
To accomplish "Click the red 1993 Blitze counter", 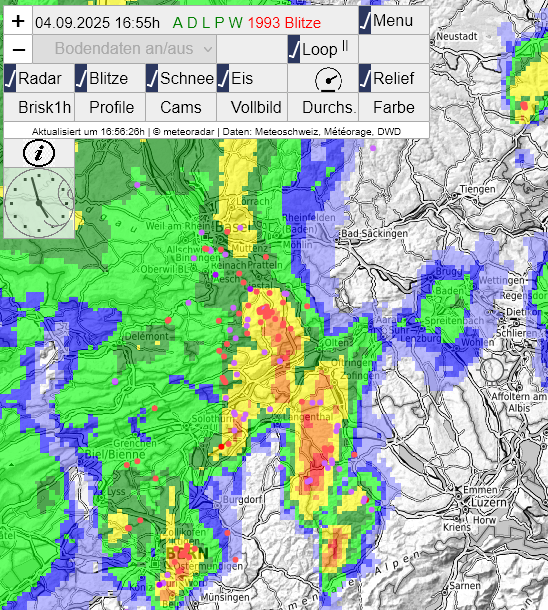I will click(284, 23).
